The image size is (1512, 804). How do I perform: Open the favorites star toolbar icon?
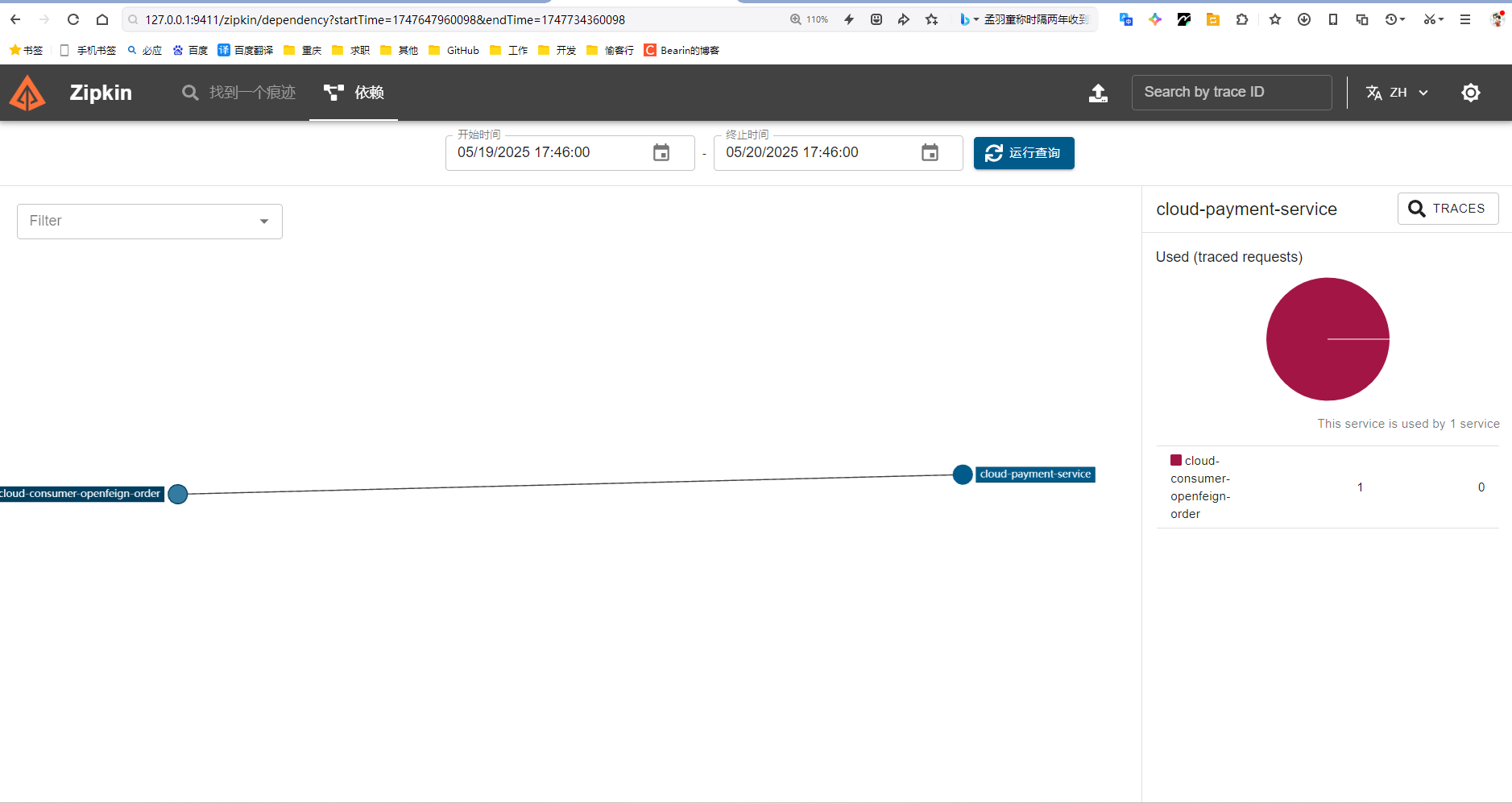pyautogui.click(x=1275, y=19)
